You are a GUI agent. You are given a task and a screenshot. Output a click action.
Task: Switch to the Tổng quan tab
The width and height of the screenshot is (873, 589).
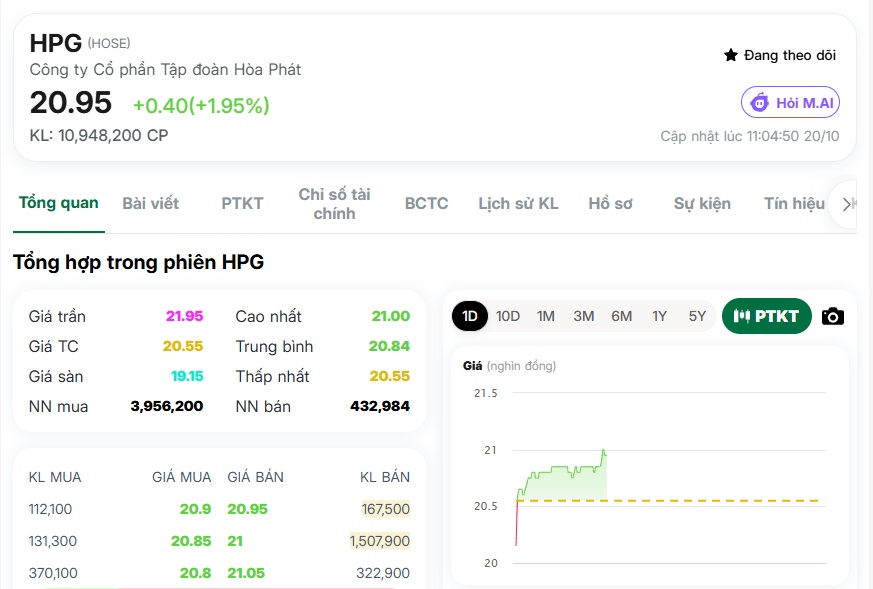tap(58, 203)
